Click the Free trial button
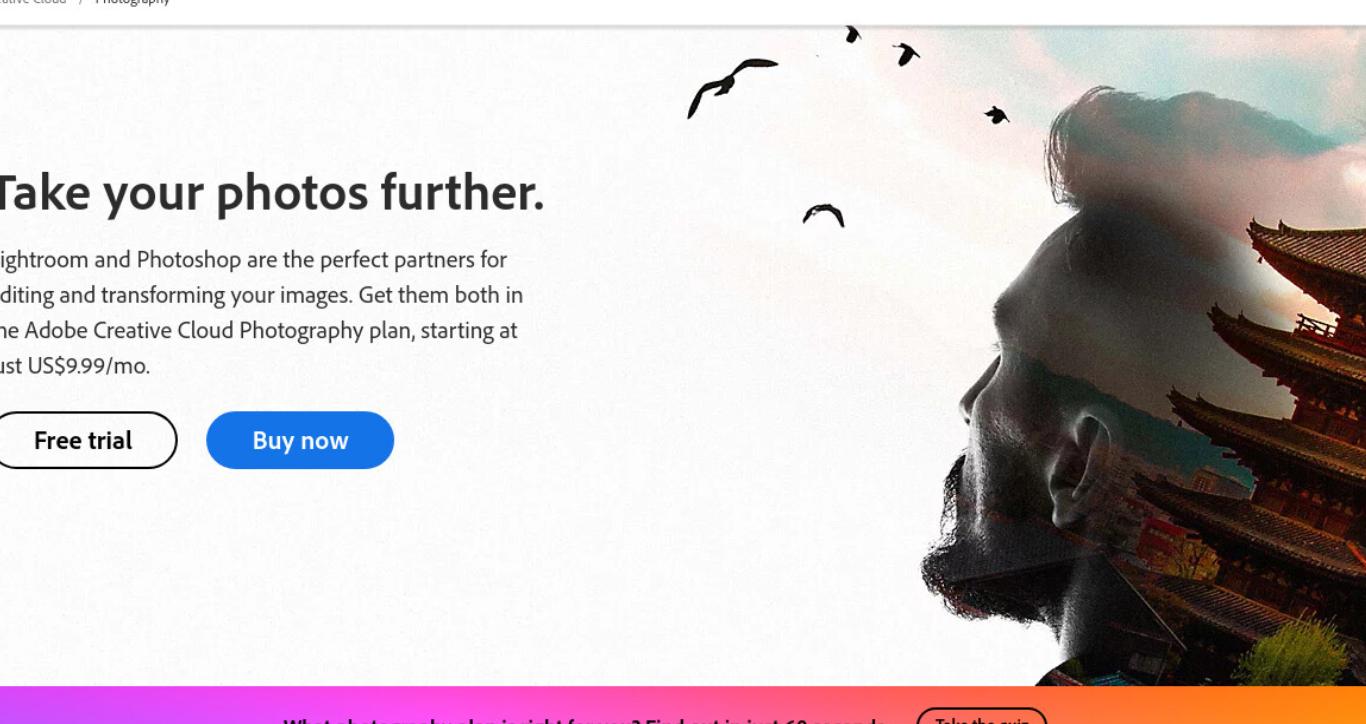The width and height of the screenshot is (1366, 724). point(84,440)
